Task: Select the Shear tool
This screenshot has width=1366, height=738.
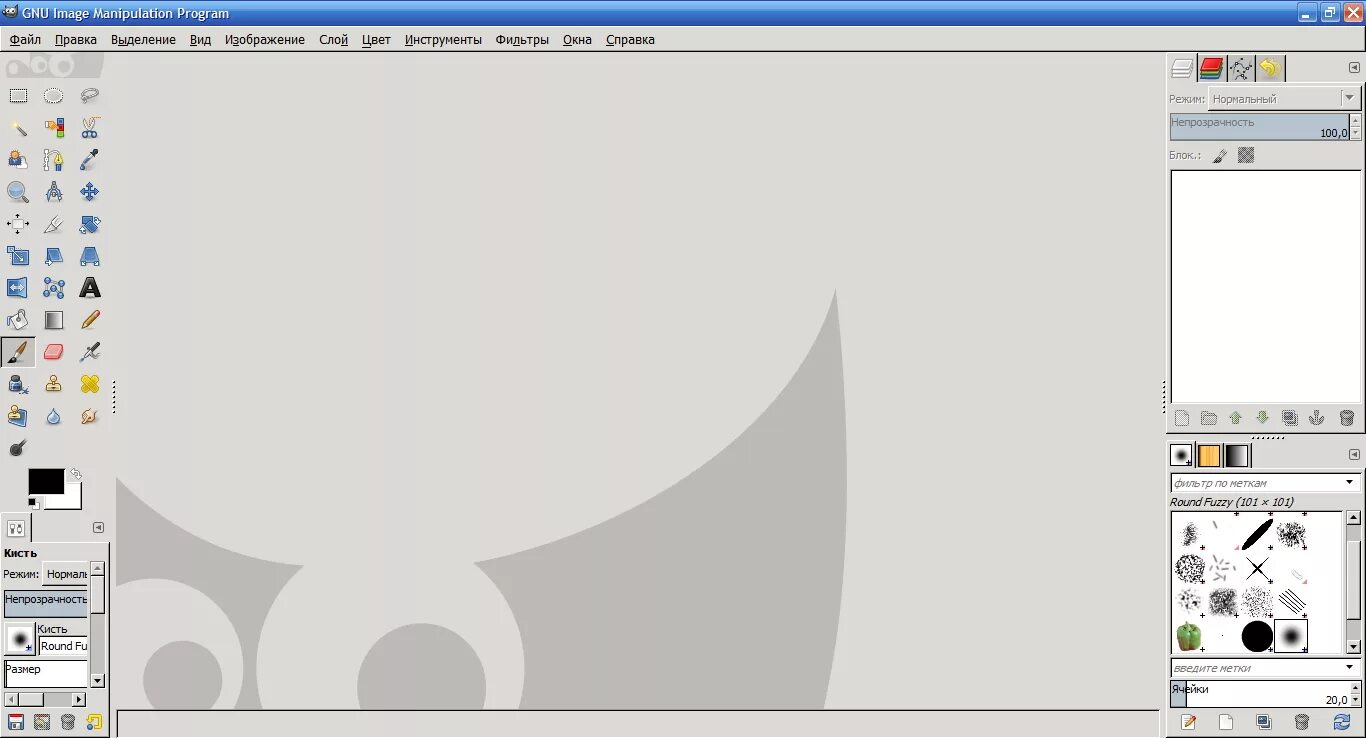Action: pyautogui.click(x=54, y=256)
